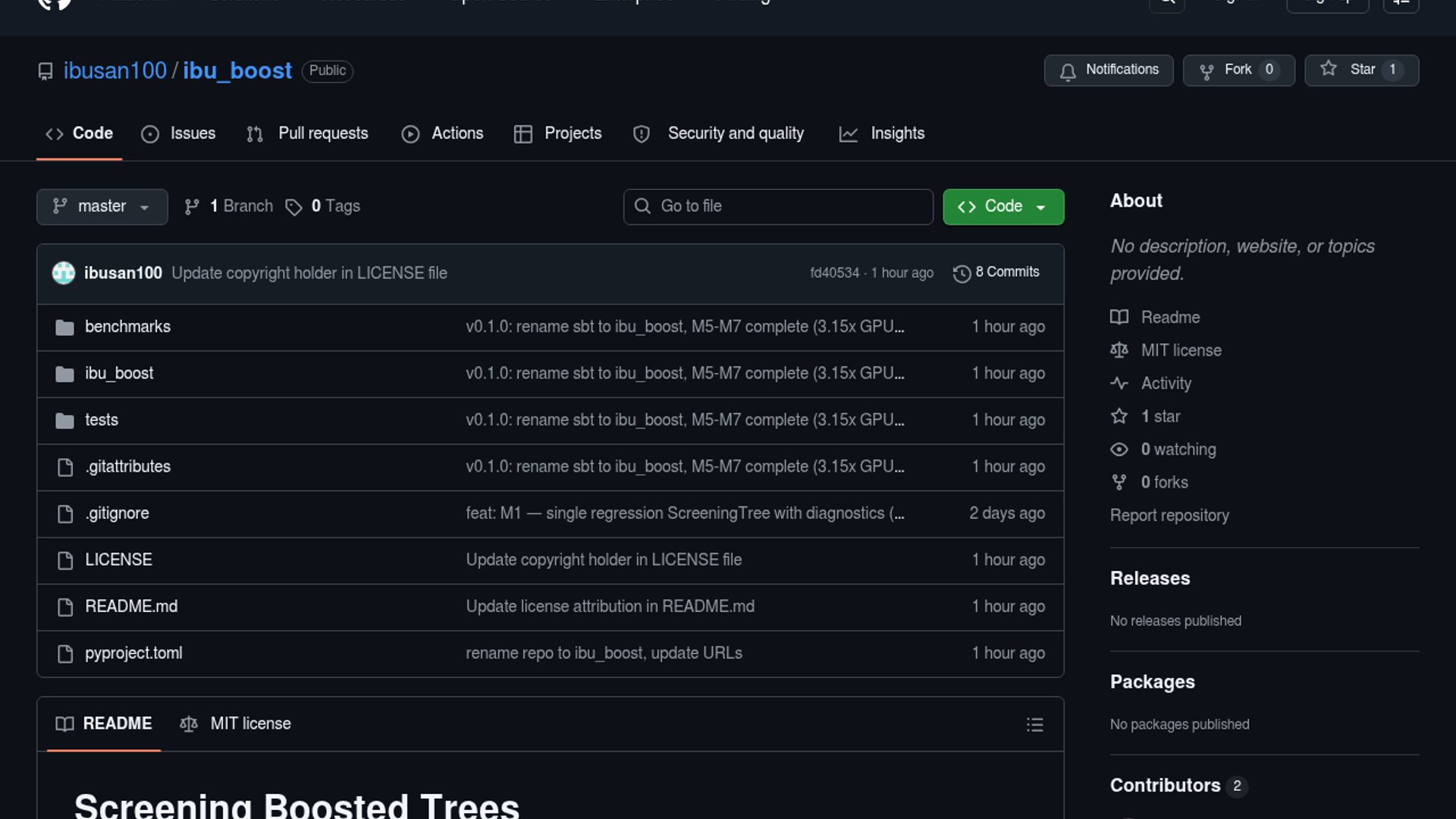This screenshot has width=1456, height=819.
Task: Expand the green Code dropdown
Action: [x=1003, y=206]
